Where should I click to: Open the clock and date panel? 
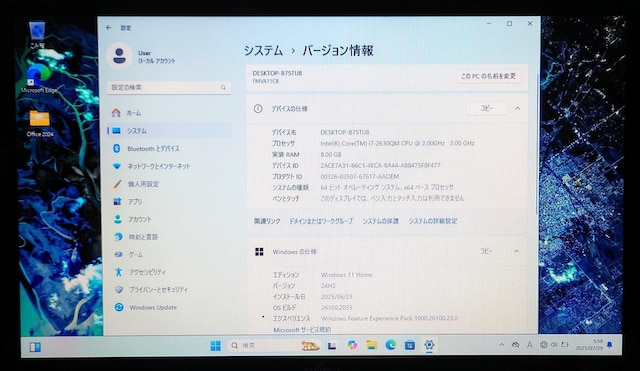tap(589, 345)
